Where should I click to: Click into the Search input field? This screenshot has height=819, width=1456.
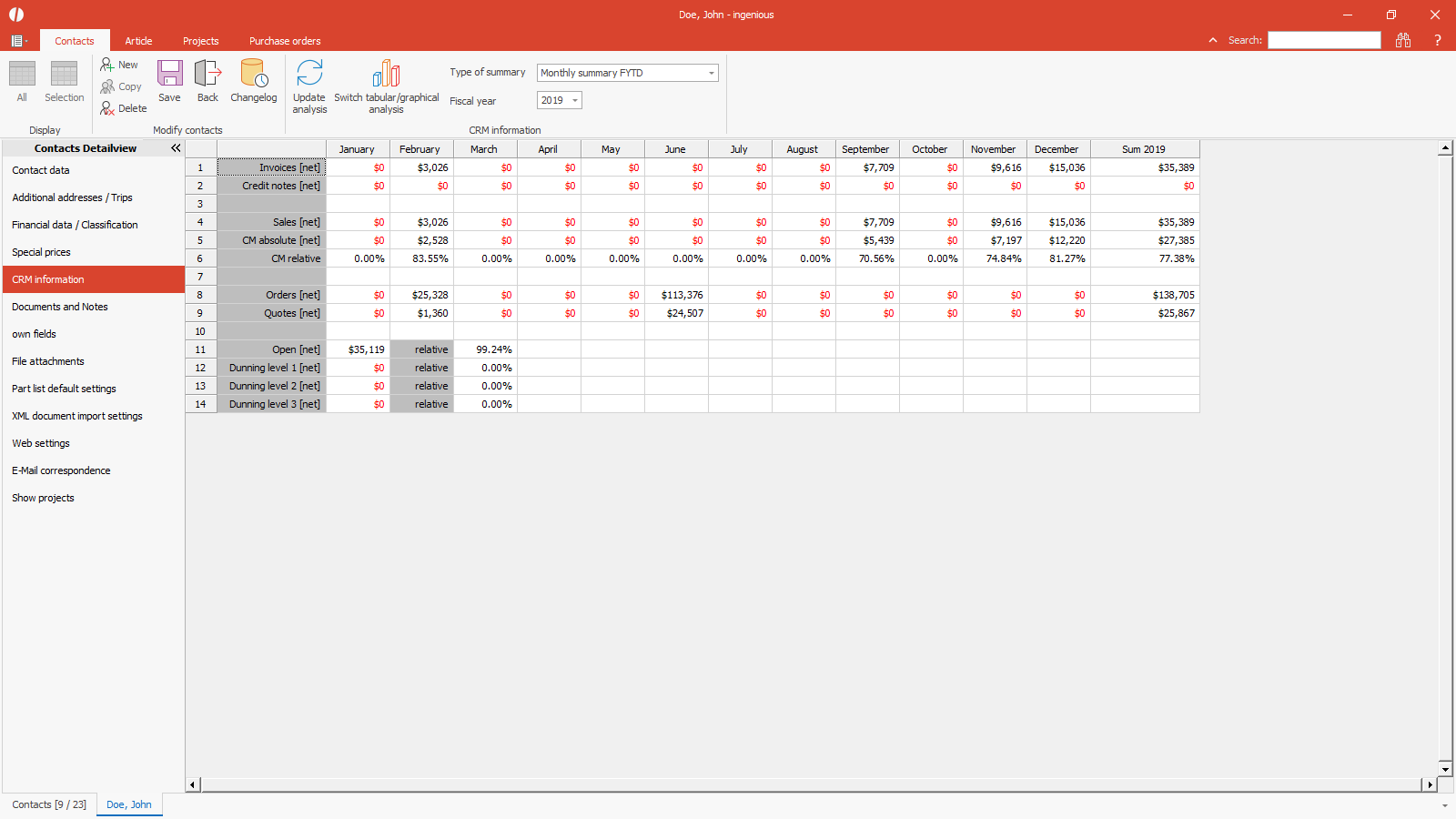1324,40
